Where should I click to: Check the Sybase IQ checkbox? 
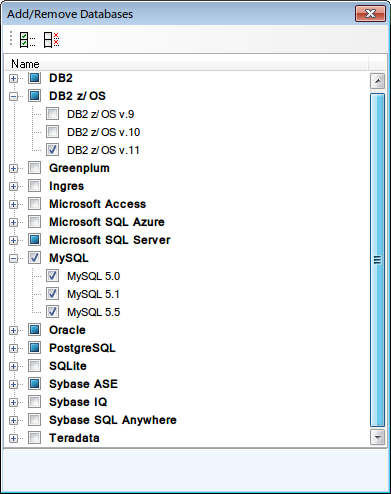point(34,402)
